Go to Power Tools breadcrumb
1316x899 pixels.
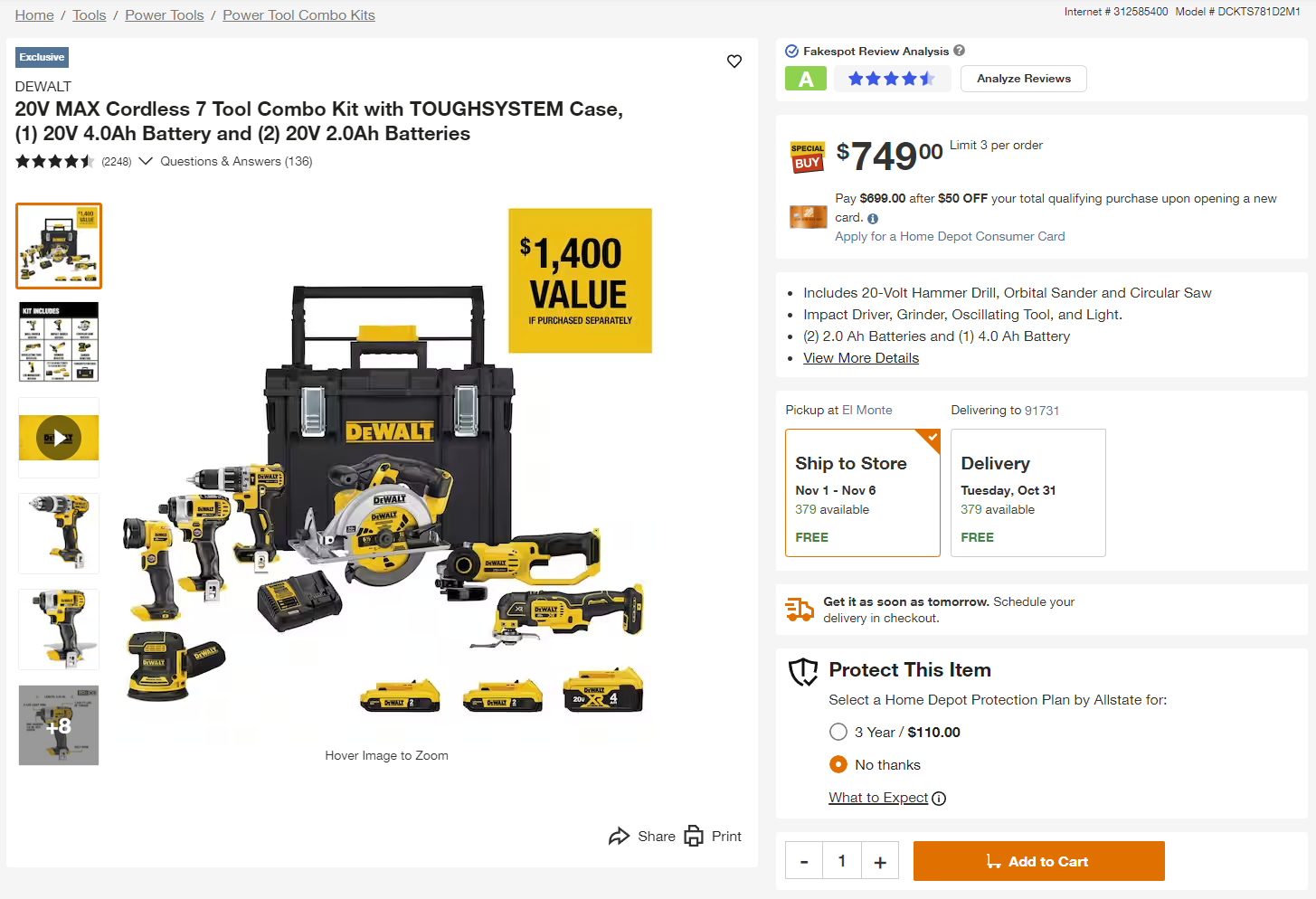pos(165,15)
